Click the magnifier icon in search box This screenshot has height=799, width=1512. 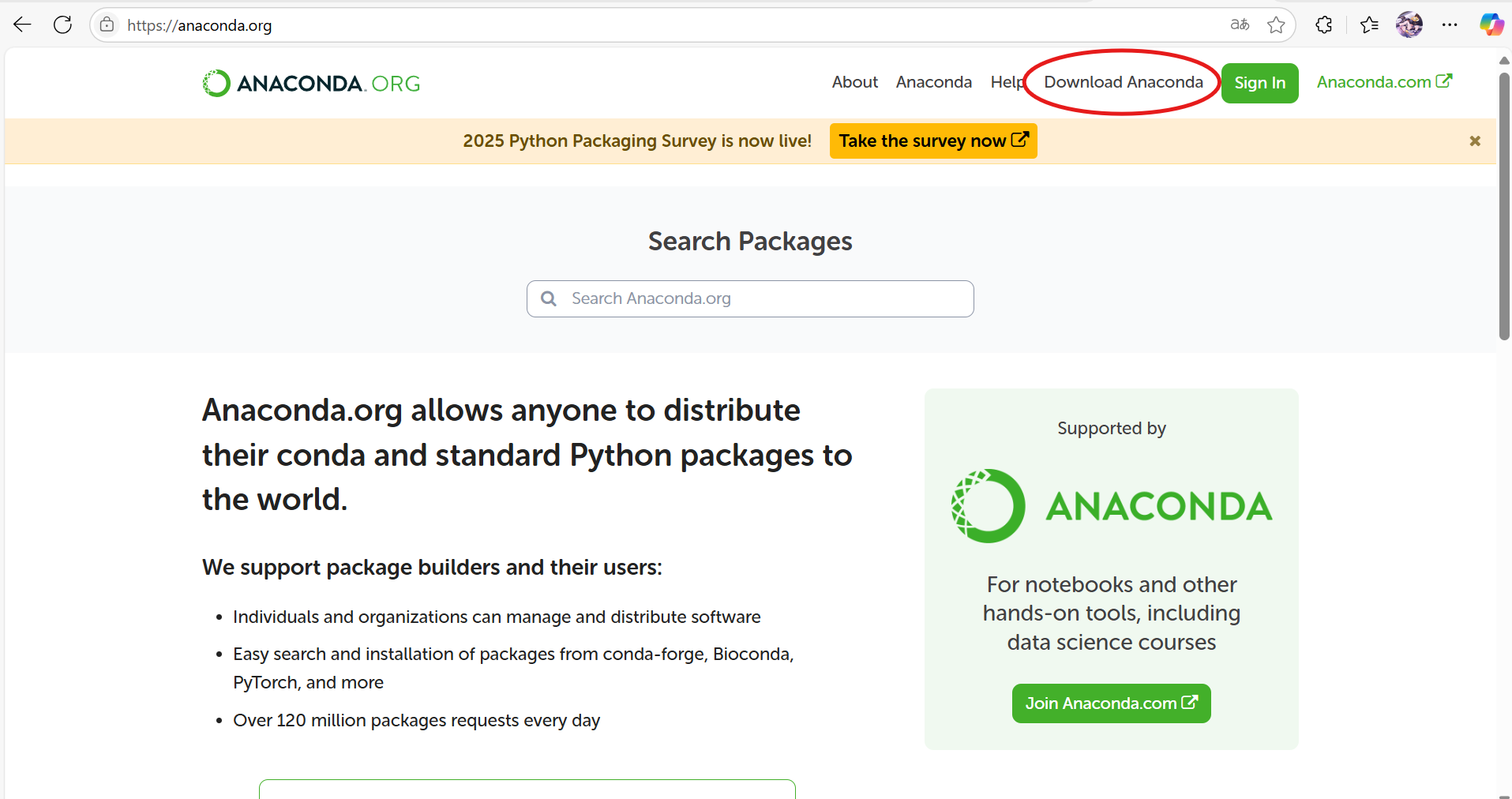coord(549,298)
